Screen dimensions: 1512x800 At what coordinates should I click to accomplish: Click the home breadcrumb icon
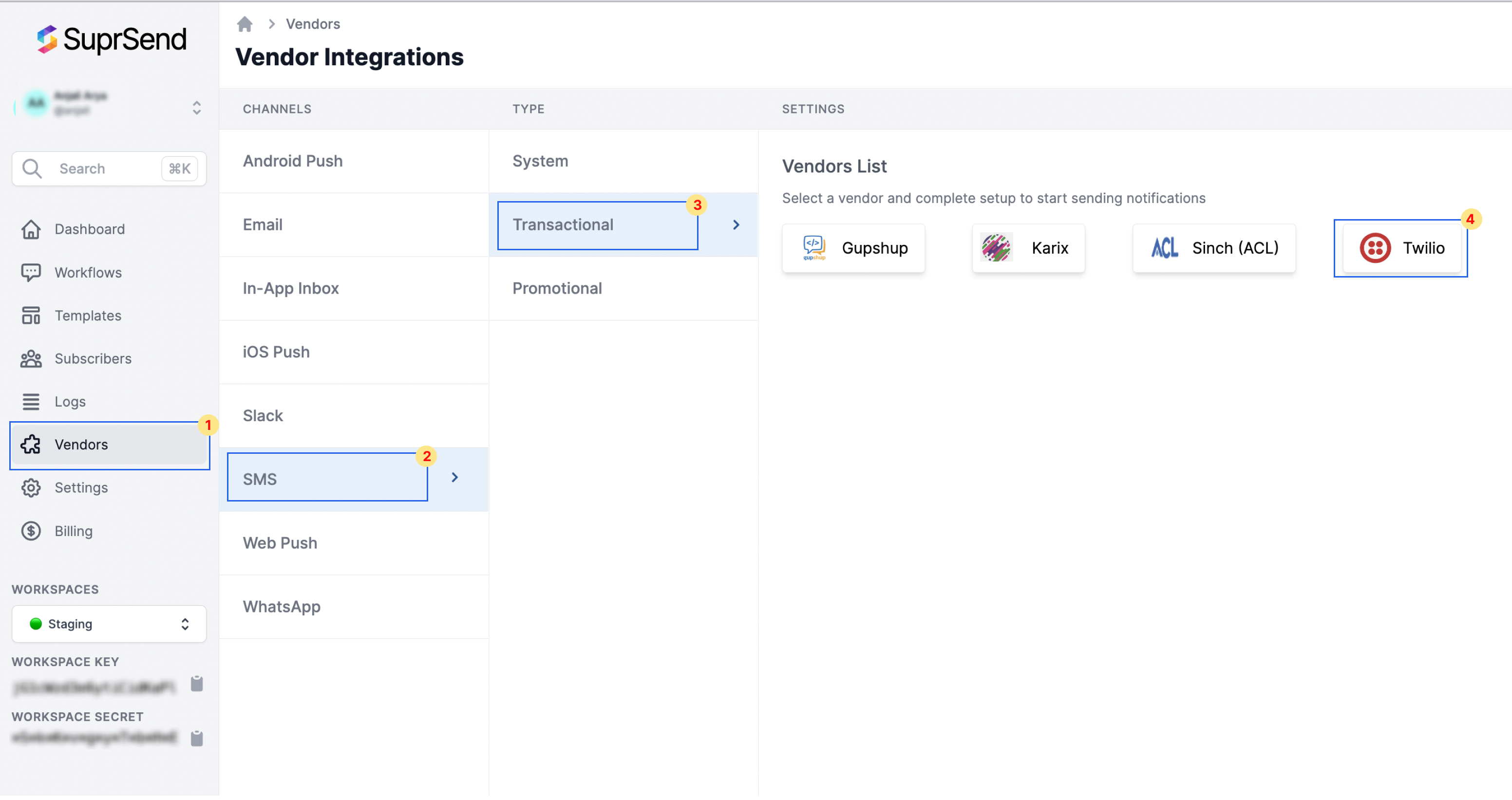245,24
